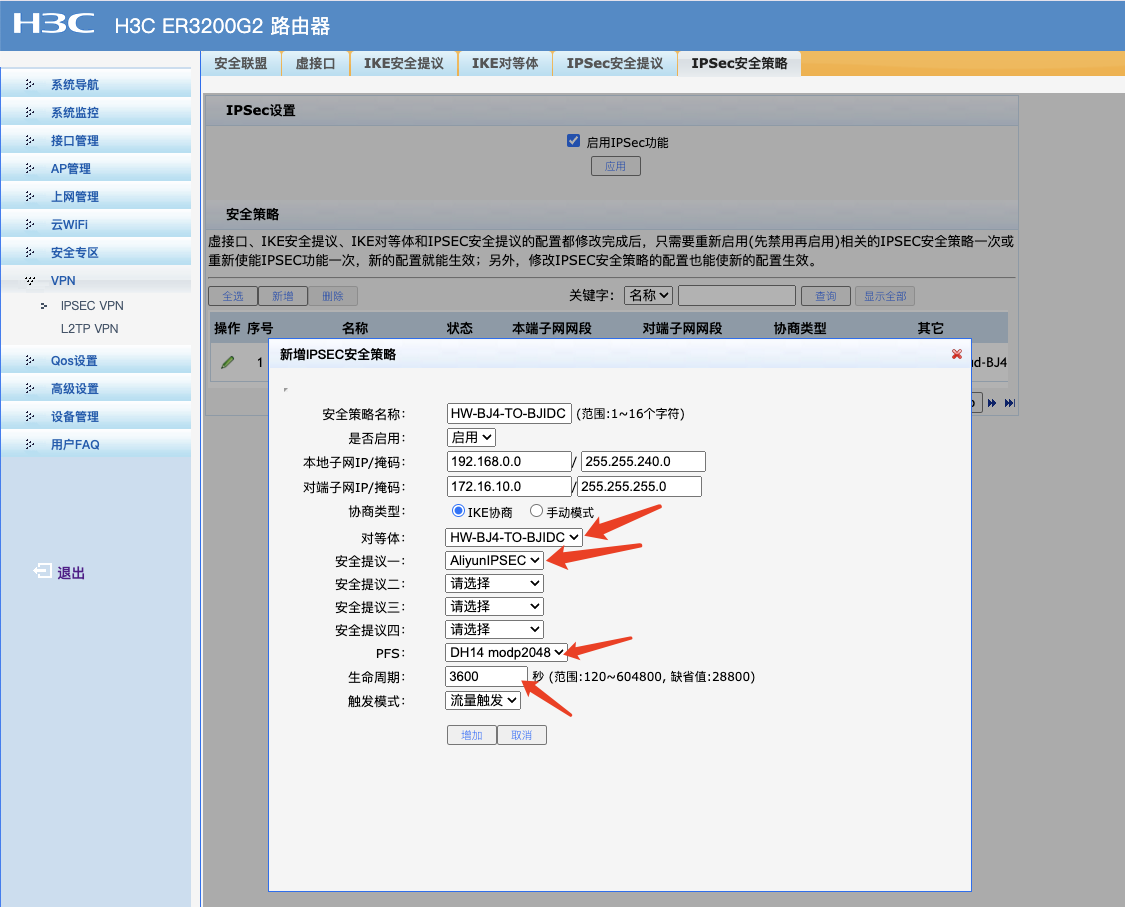Click the 删除 button
This screenshot has width=1125, height=907.
tap(333, 296)
